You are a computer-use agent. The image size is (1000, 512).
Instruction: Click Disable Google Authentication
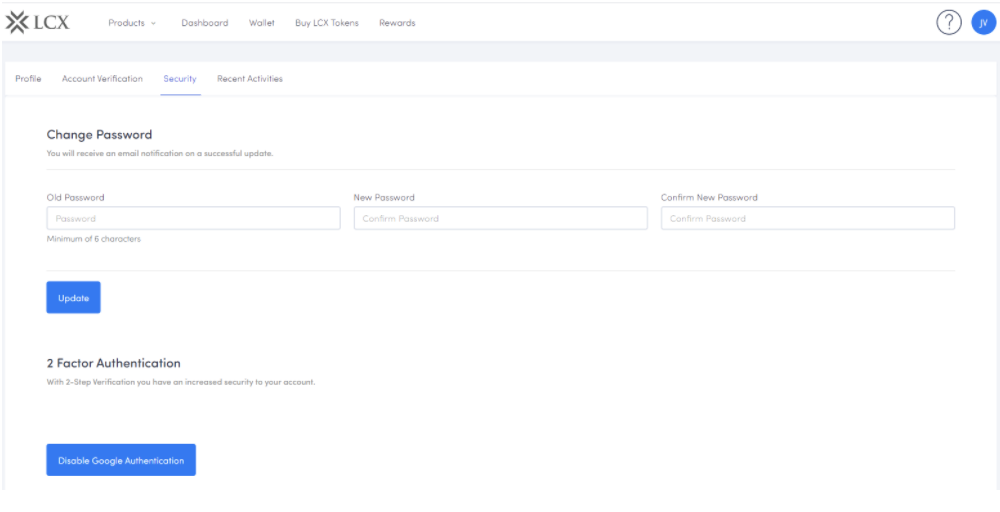point(121,460)
